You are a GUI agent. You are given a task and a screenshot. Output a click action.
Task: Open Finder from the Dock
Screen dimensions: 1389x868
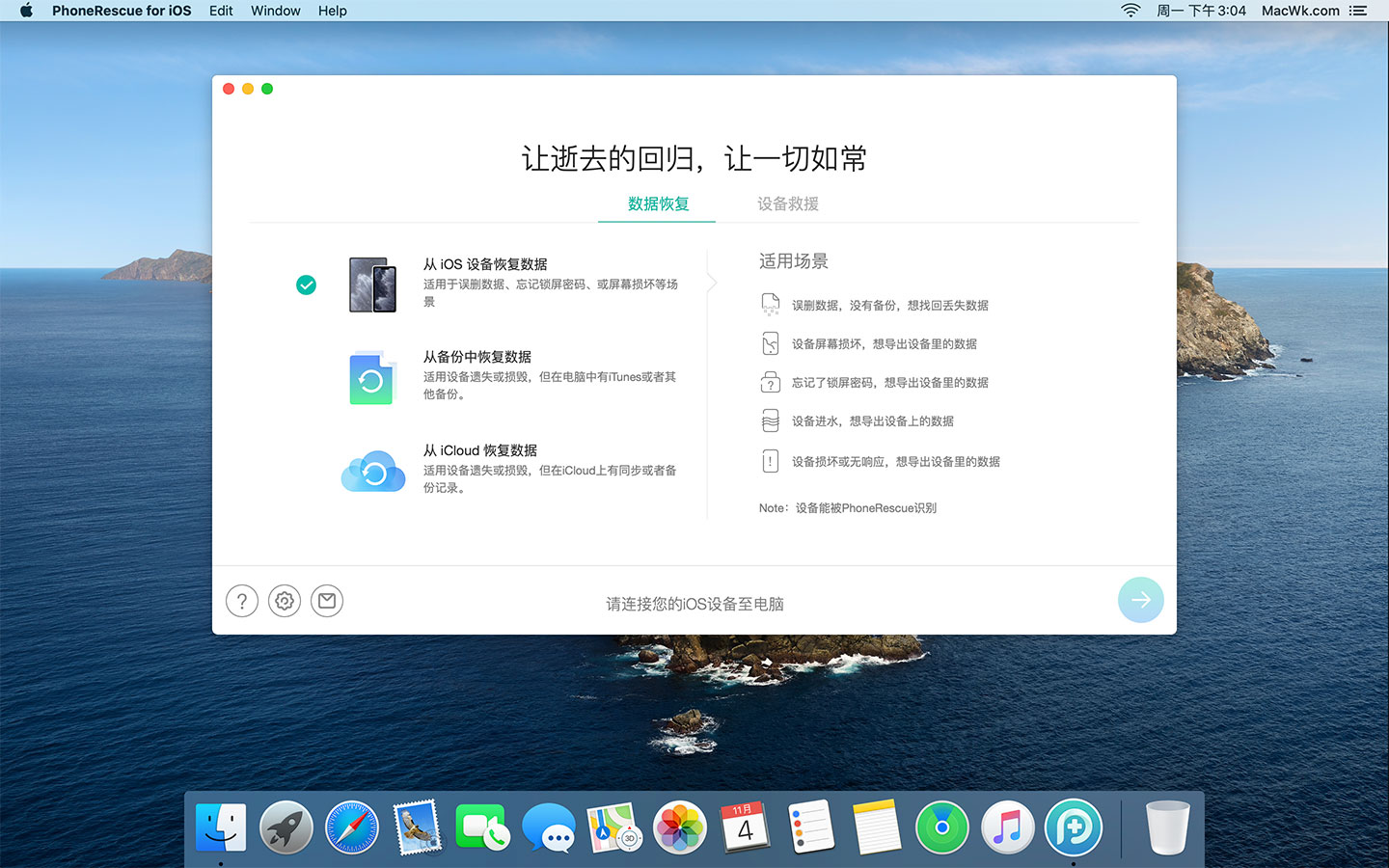point(221,827)
